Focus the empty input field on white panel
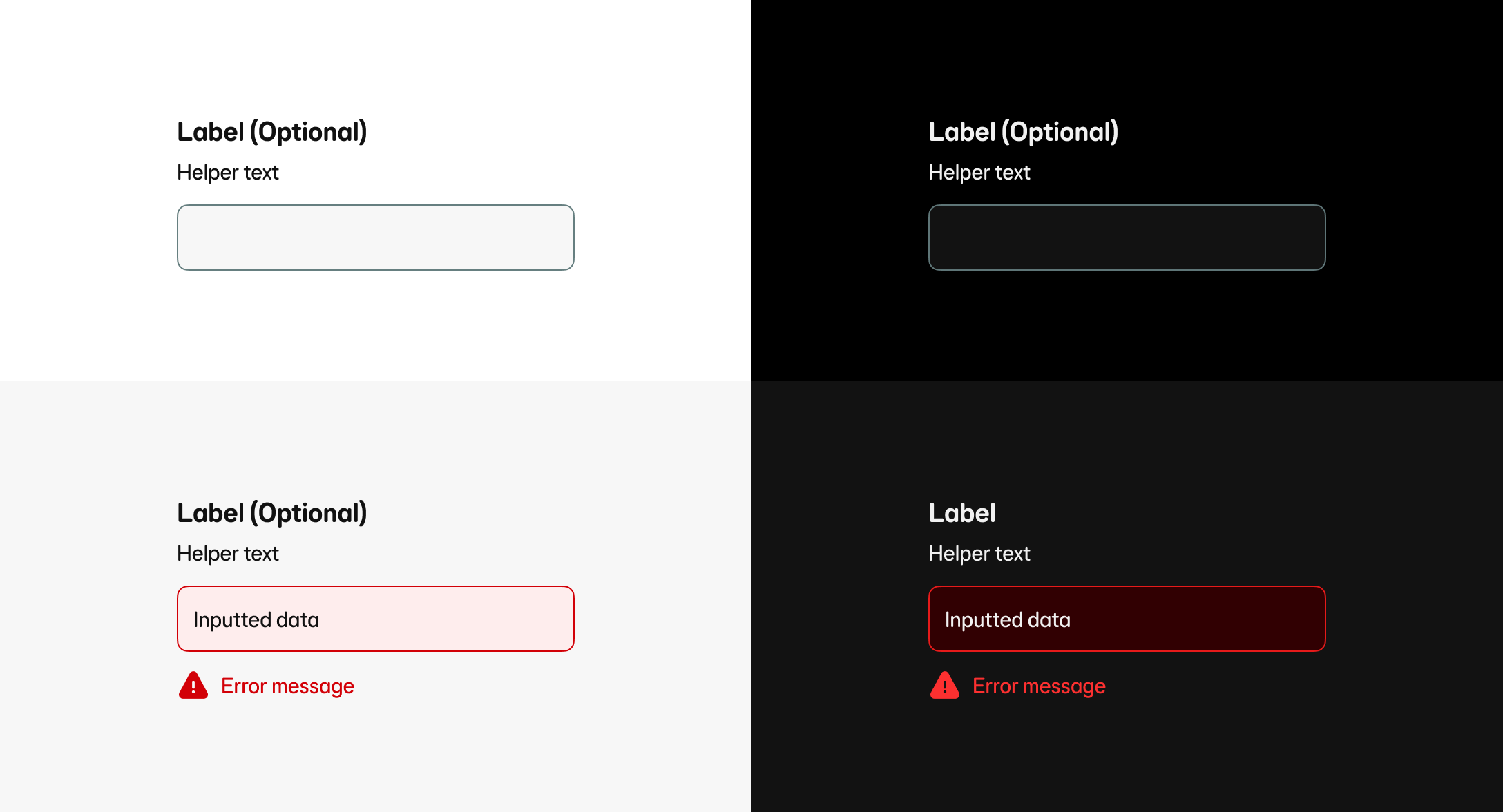 coord(375,238)
